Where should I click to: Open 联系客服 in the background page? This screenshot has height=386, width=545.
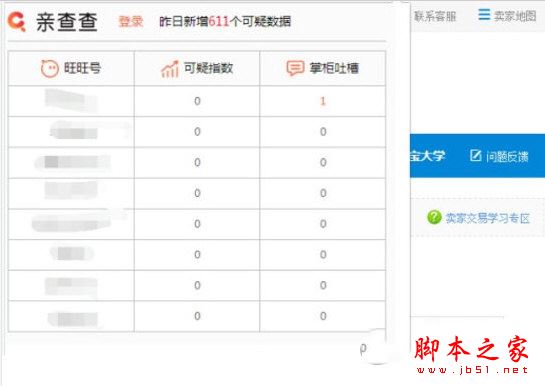(435, 16)
